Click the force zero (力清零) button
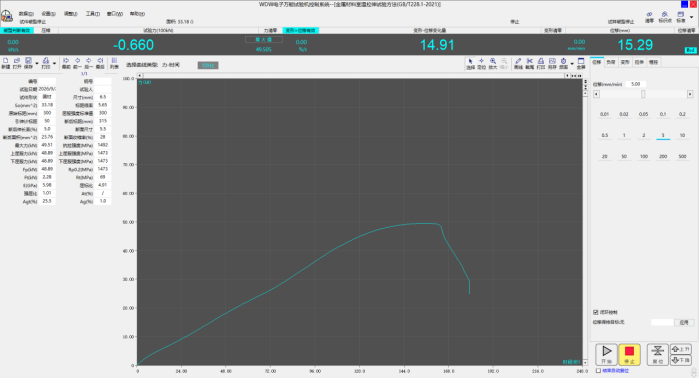Viewport: 700px width, 378px height. pyautogui.click(x=270, y=30)
